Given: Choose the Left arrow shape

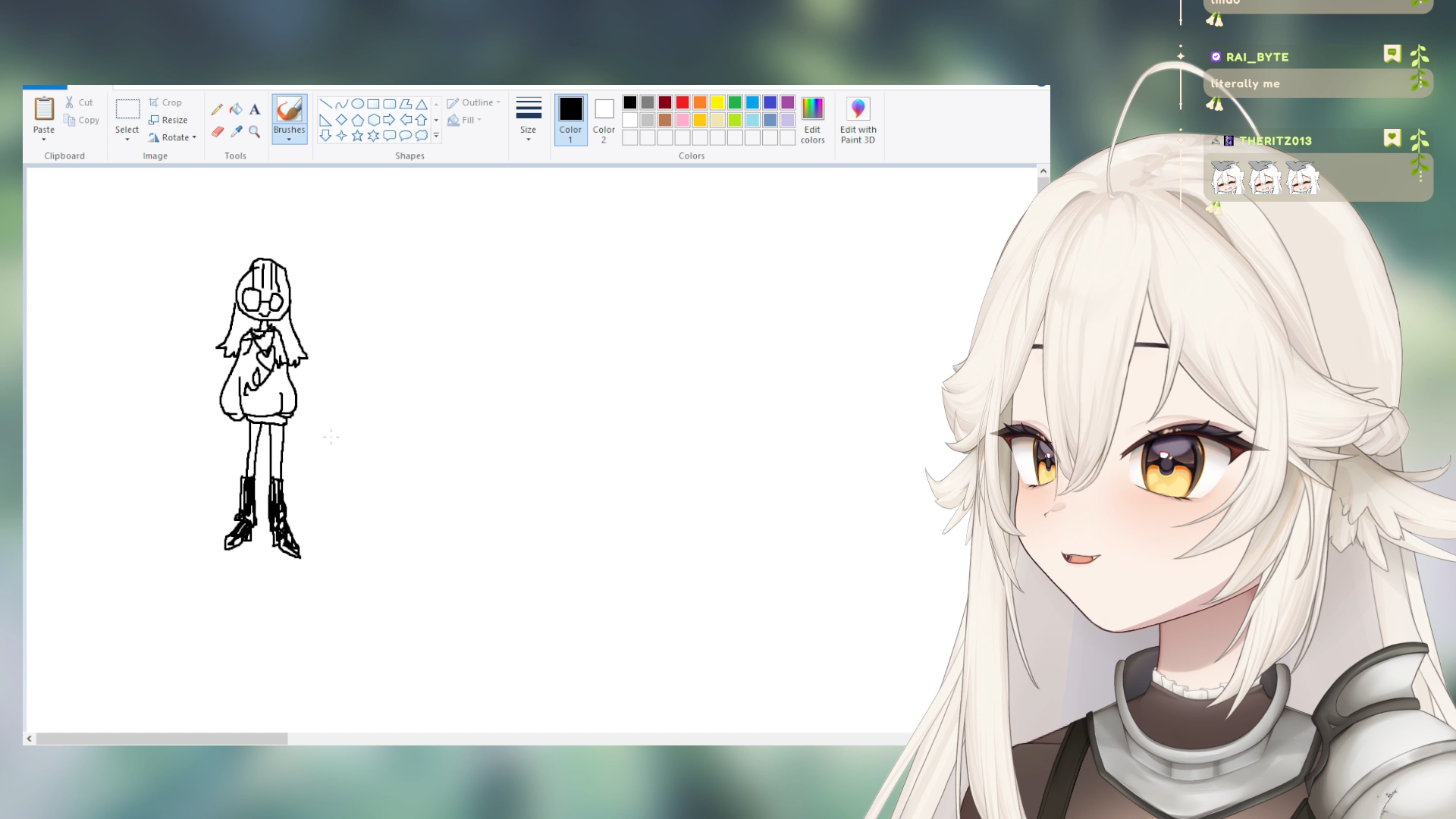Looking at the screenshot, I should tap(405, 120).
